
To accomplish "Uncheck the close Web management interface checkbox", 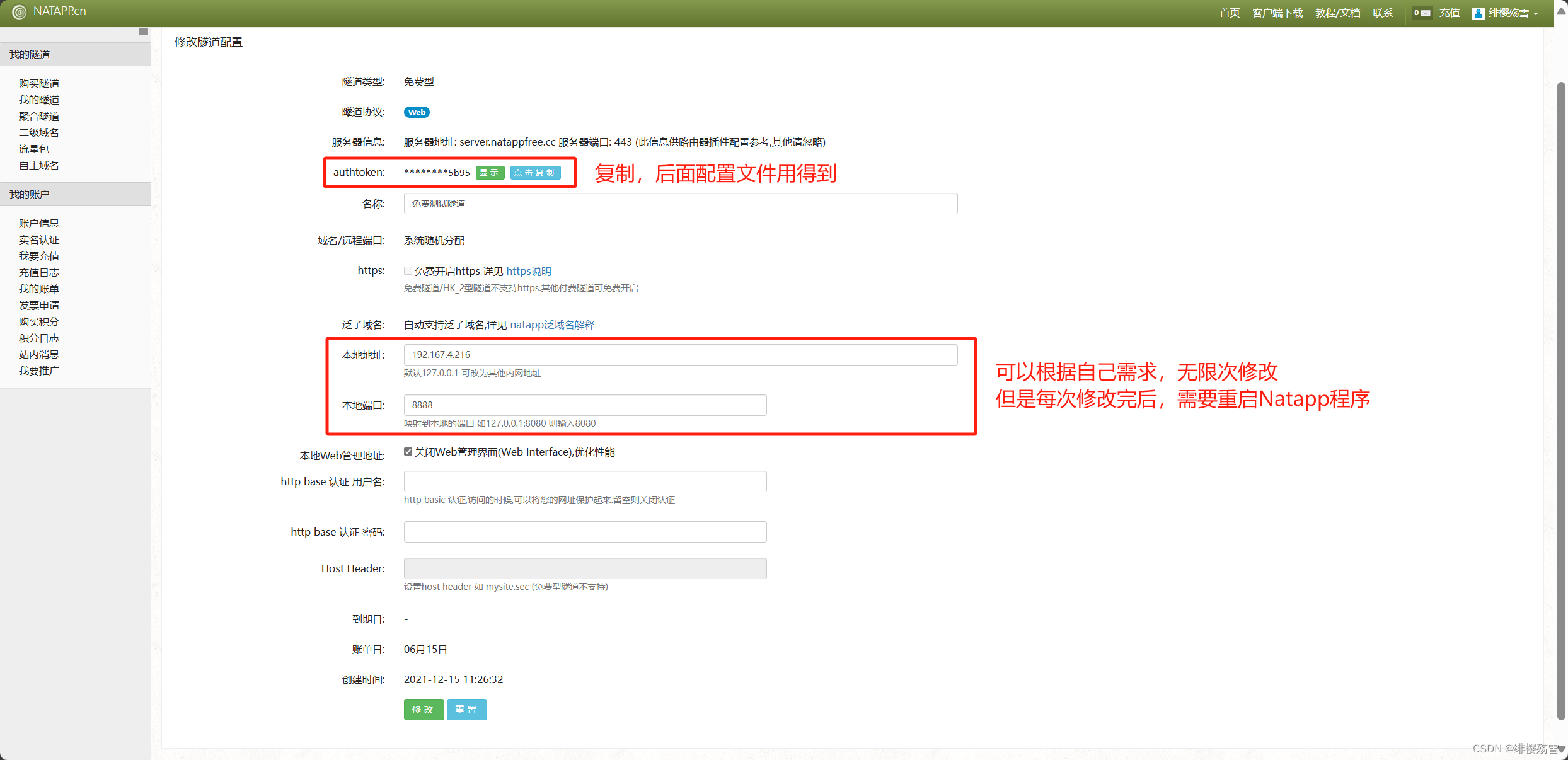I will 408,452.
